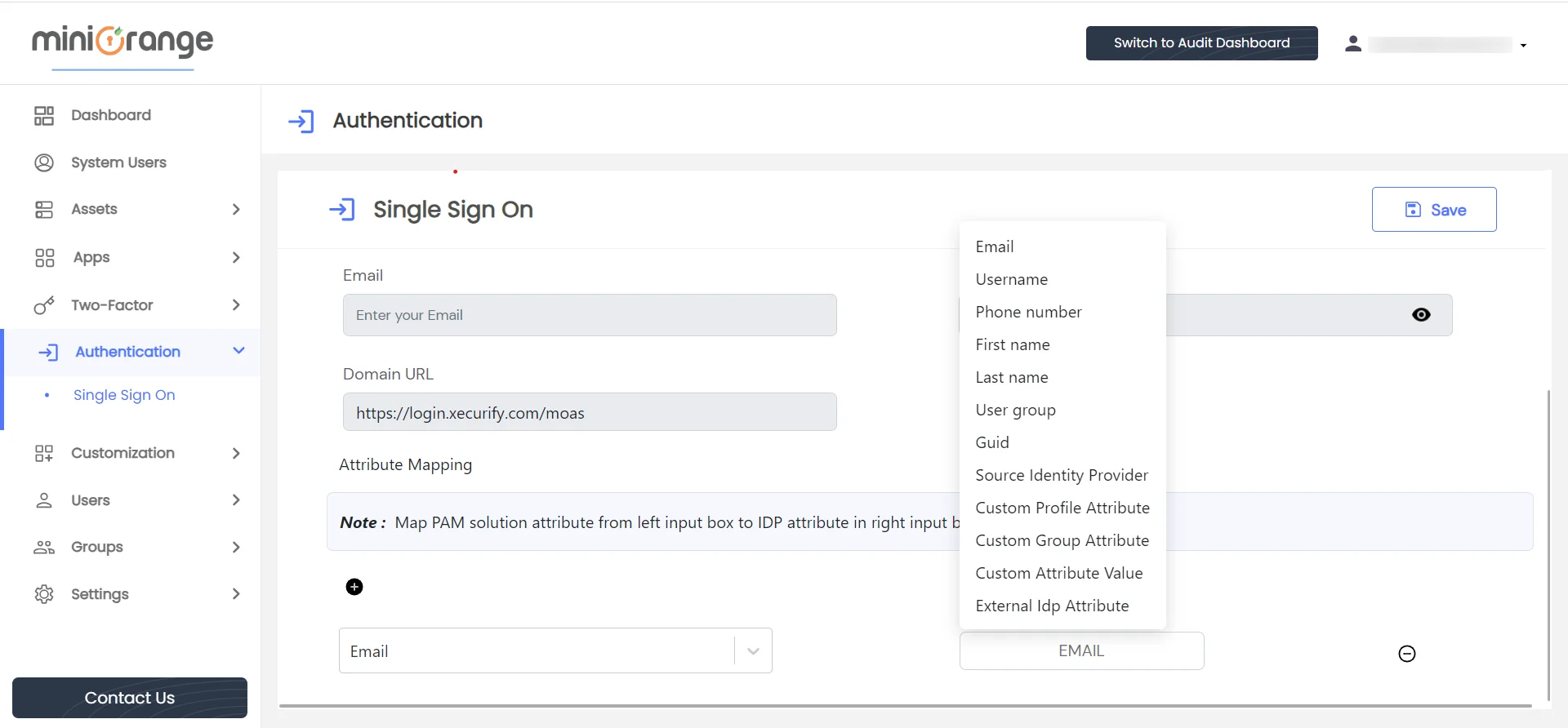
Task: Choose Phone number option
Action: [x=1062, y=312]
